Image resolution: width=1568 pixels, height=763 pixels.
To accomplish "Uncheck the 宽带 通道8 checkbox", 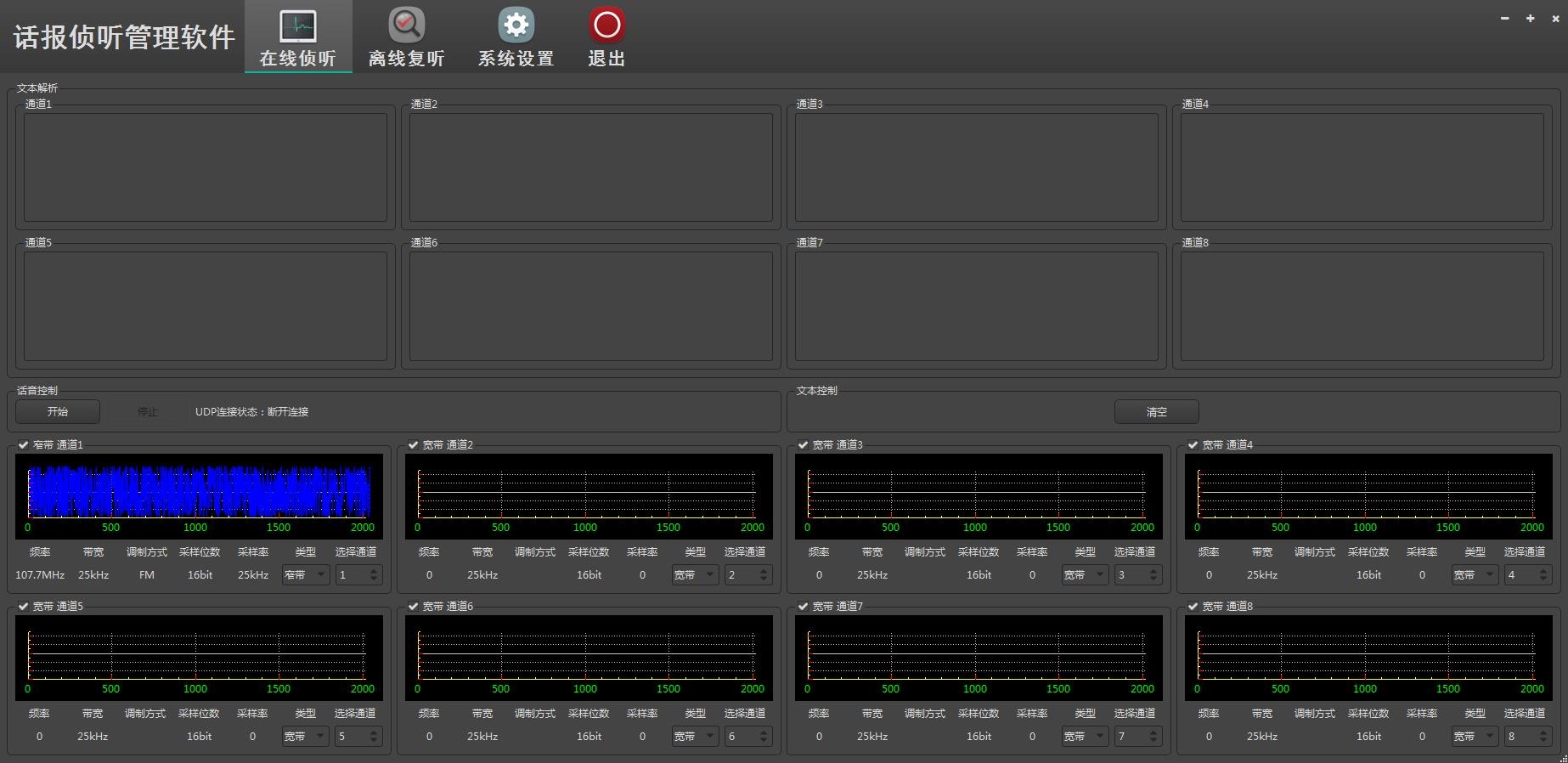I will [x=1193, y=606].
